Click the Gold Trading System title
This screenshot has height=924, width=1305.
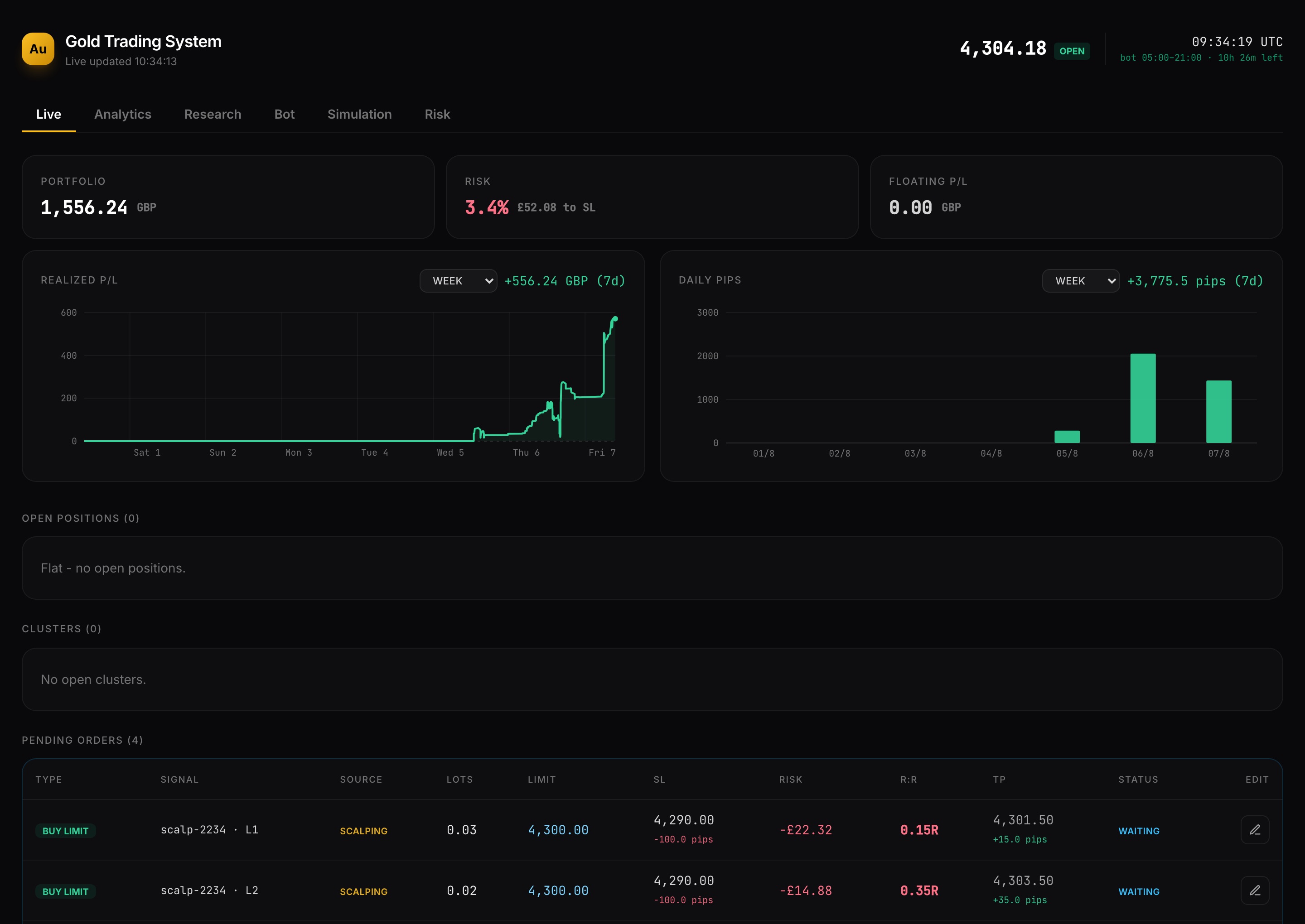143,42
